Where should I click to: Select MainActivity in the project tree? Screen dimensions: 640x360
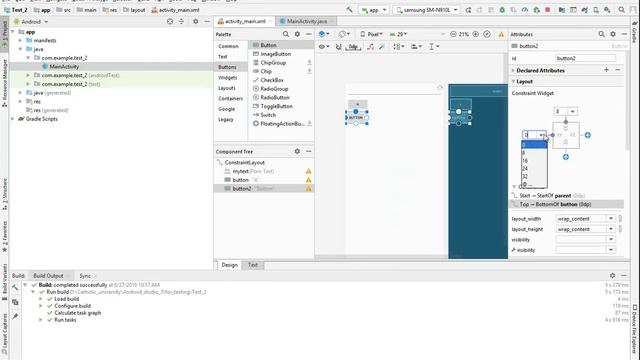64,67
